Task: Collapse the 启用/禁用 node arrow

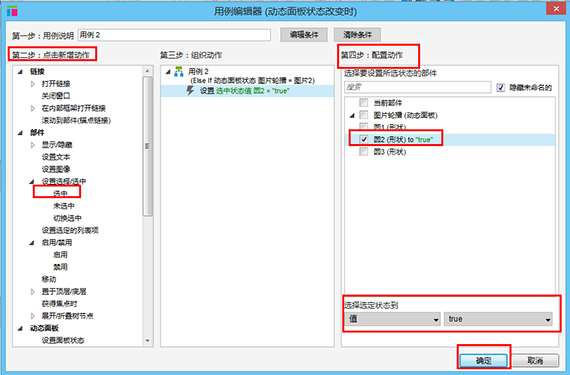Action: point(32,242)
